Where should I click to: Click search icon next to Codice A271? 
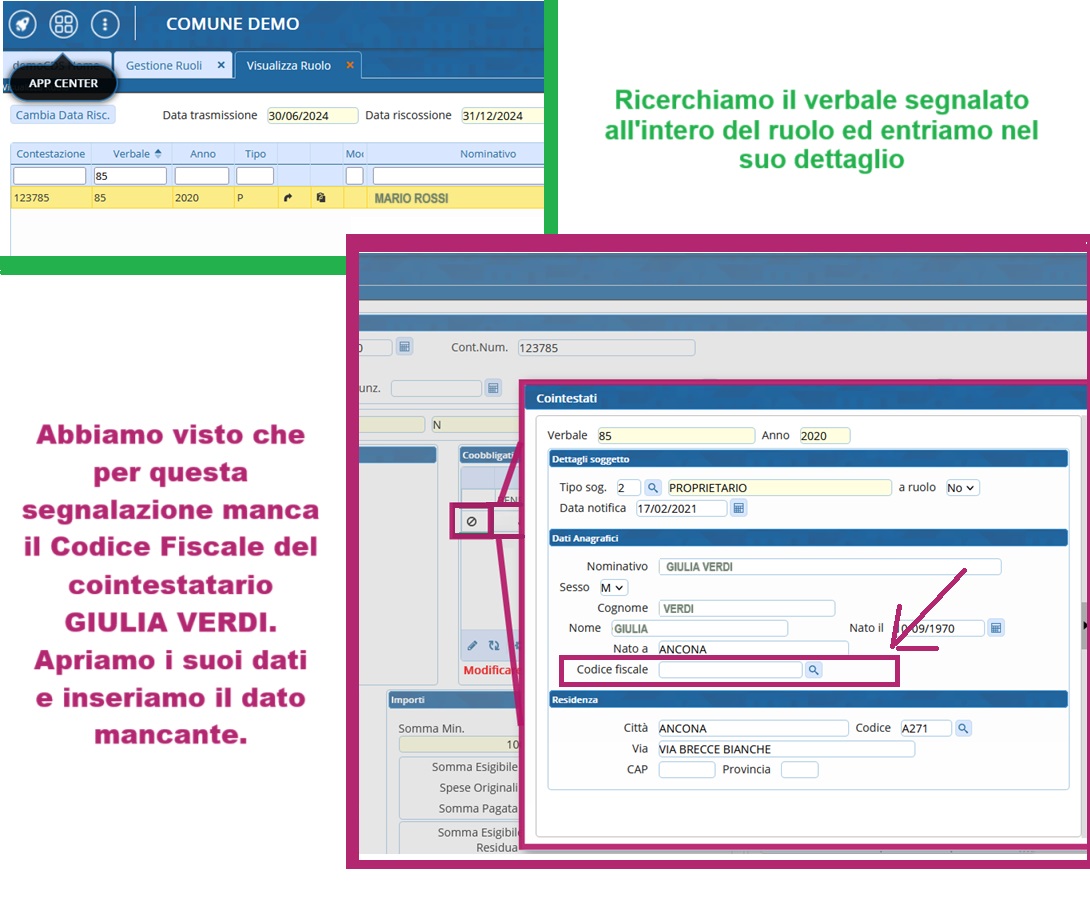point(963,729)
